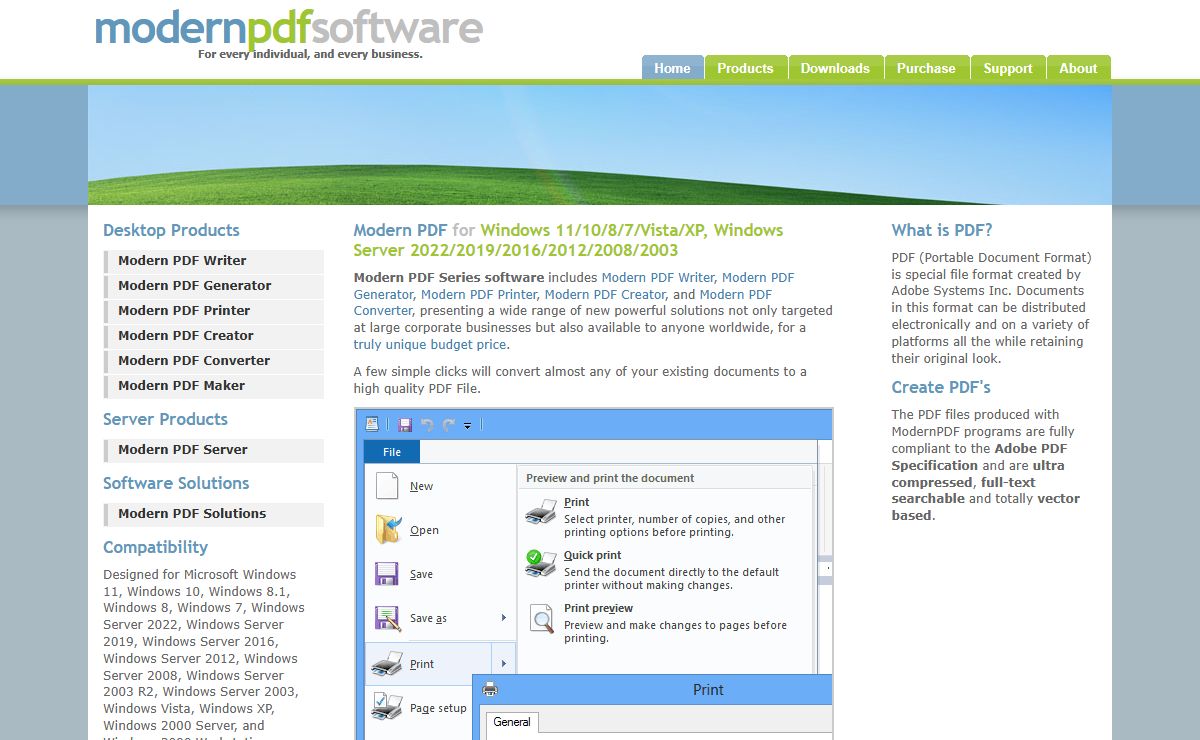Click the printer icon beside Print in File menu
Viewport: 1200px width, 740px height.
(387, 663)
